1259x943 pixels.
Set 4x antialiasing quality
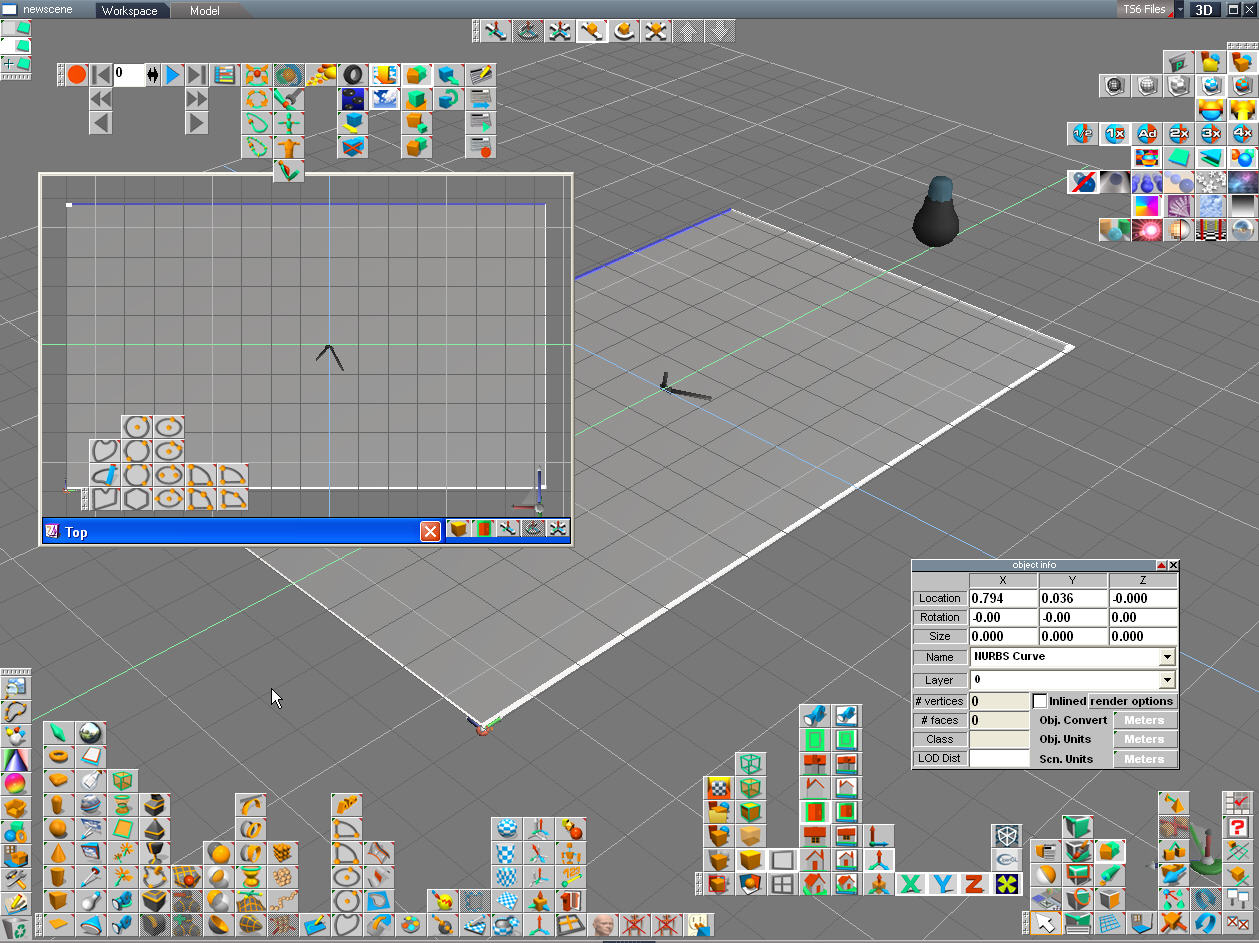pos(1243,133)
